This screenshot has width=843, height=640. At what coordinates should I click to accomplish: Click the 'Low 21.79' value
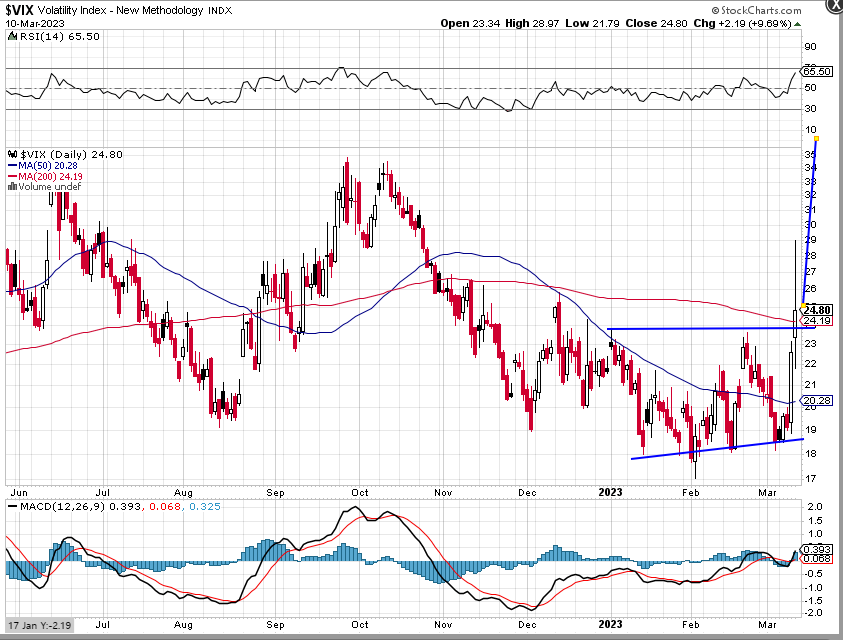(x=592, y=24)
